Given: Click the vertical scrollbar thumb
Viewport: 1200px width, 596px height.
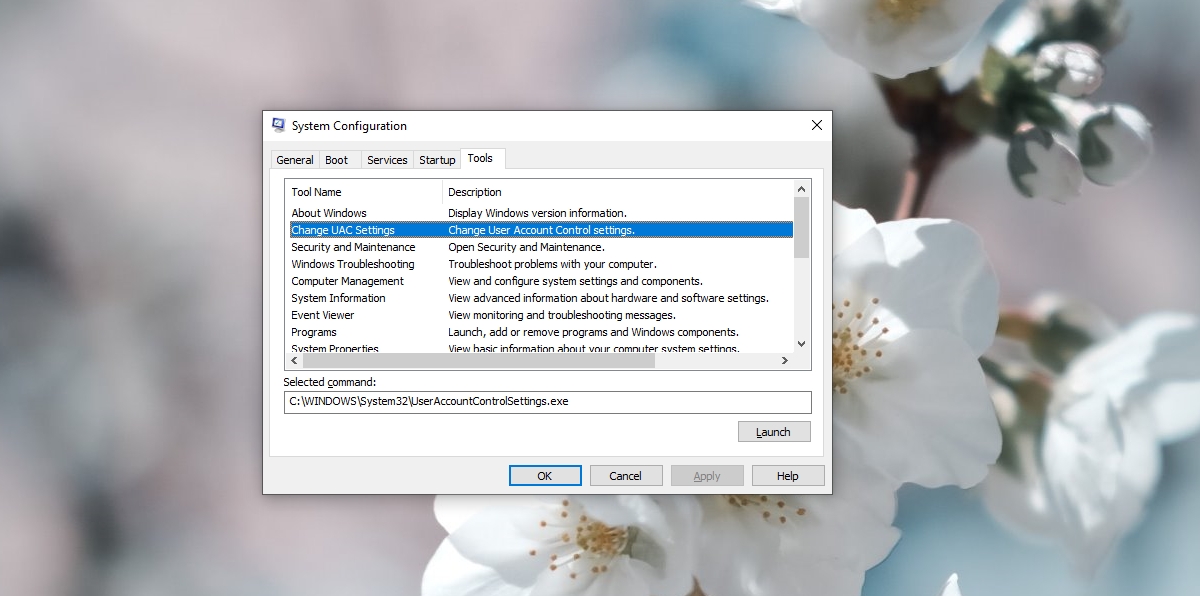Looking at the screenshot, I should 801,227.
